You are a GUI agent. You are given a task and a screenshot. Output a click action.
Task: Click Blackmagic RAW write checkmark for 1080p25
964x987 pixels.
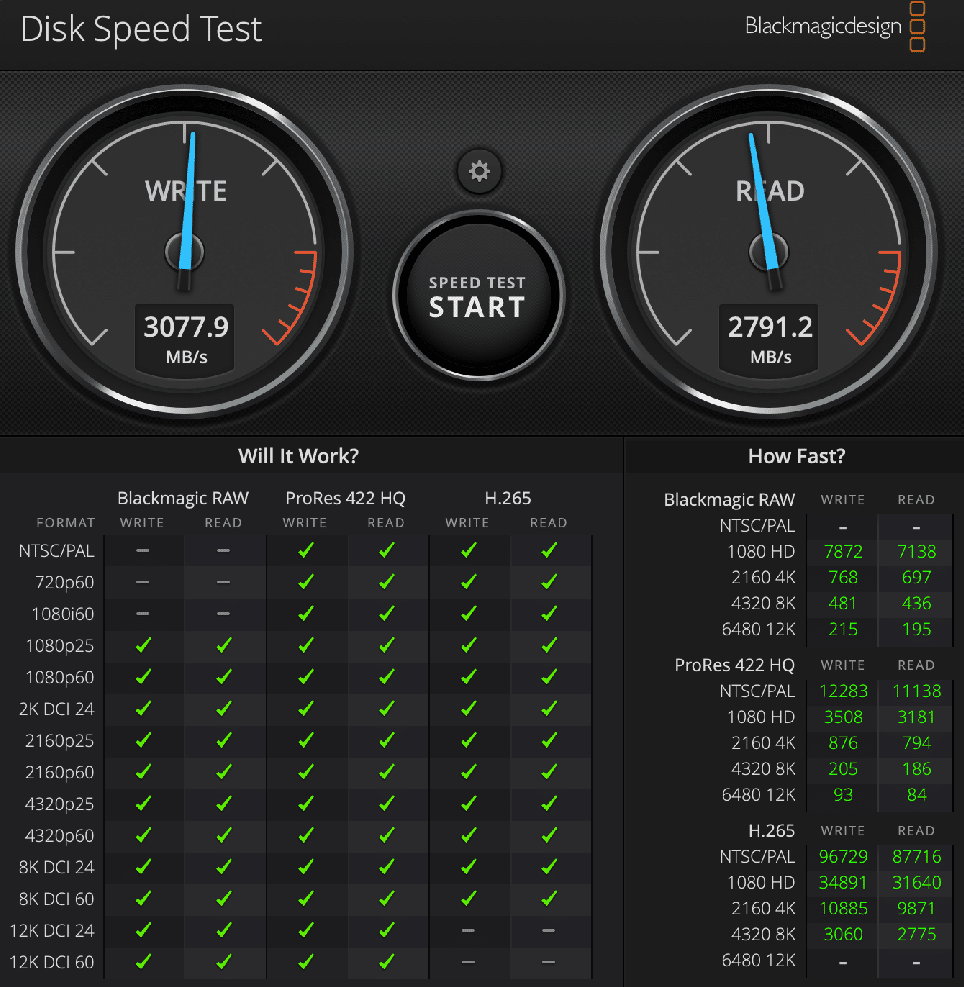coord(143,645)
